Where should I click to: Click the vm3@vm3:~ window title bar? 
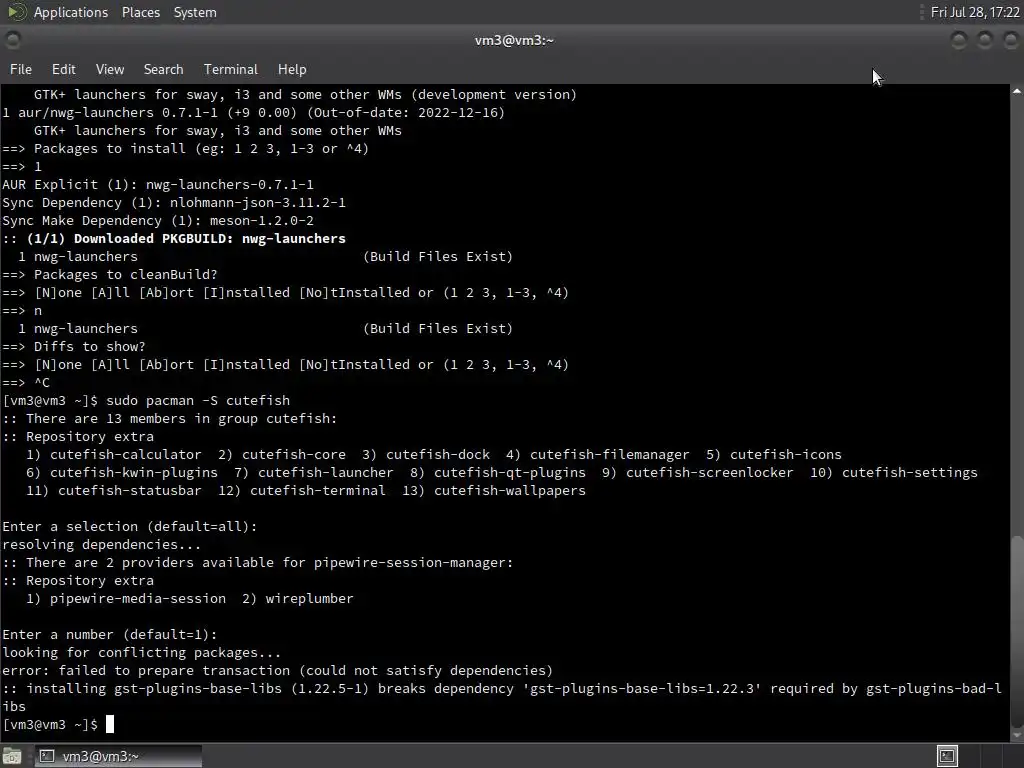(x=514, y=40)
